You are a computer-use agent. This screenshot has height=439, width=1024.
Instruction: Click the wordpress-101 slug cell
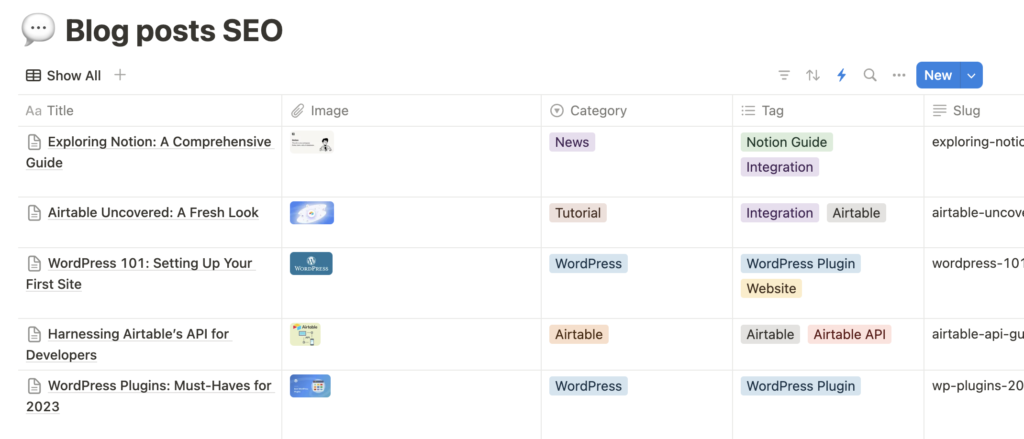(974, 284)
